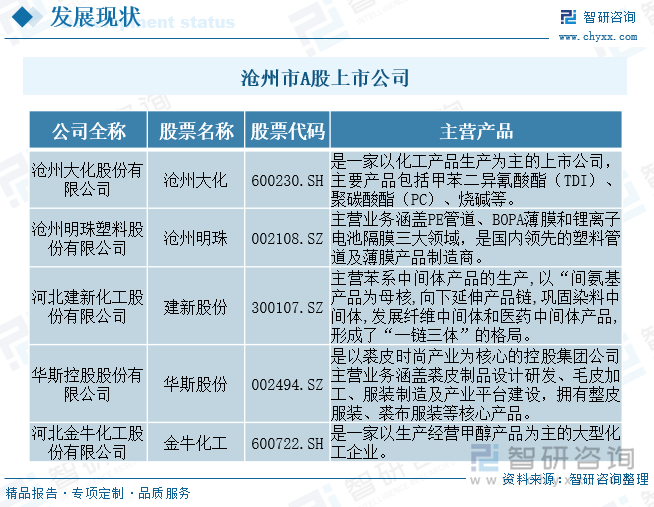The height and width of the screenshot is (507, 654).
Task: Select cell 河北金牛化工股份有限公司
Action: [x=88, y=442]
